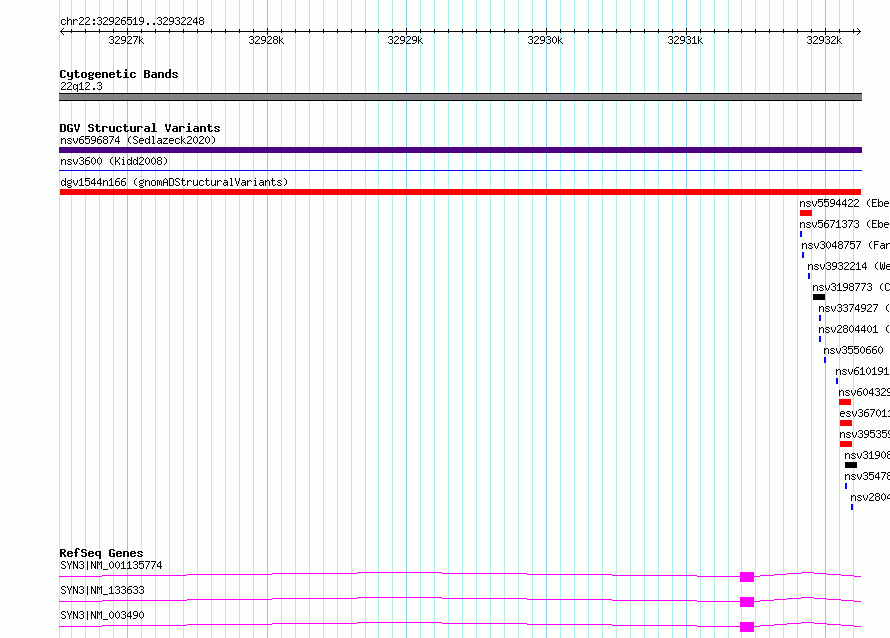Image resolution: width=890 pixels, height=638 pixels.
Task: Select the magenta exon box of SYN3|NM_003490
Action: 747,627
